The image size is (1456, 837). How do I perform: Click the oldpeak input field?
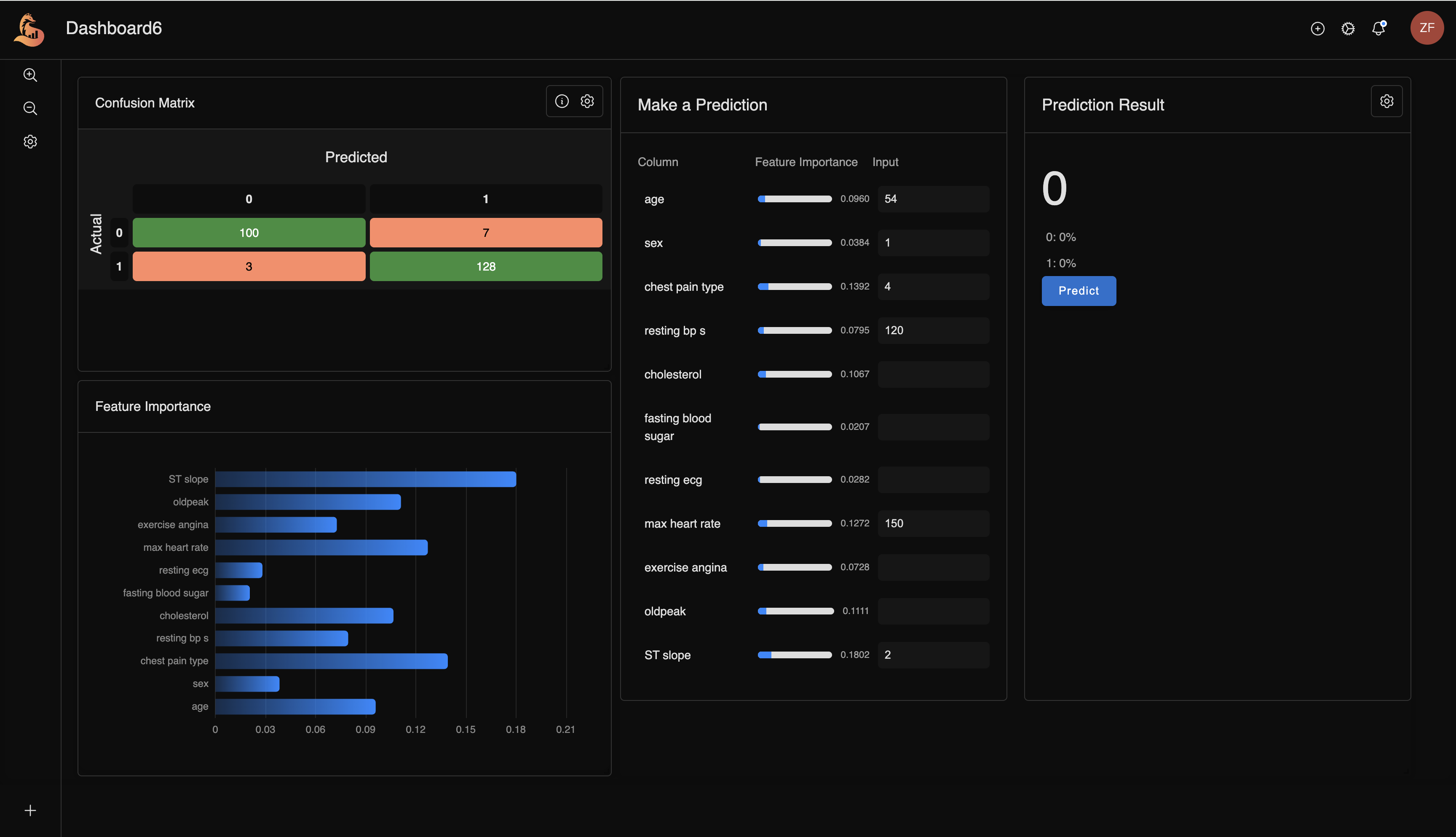click(x=933, y=611)
